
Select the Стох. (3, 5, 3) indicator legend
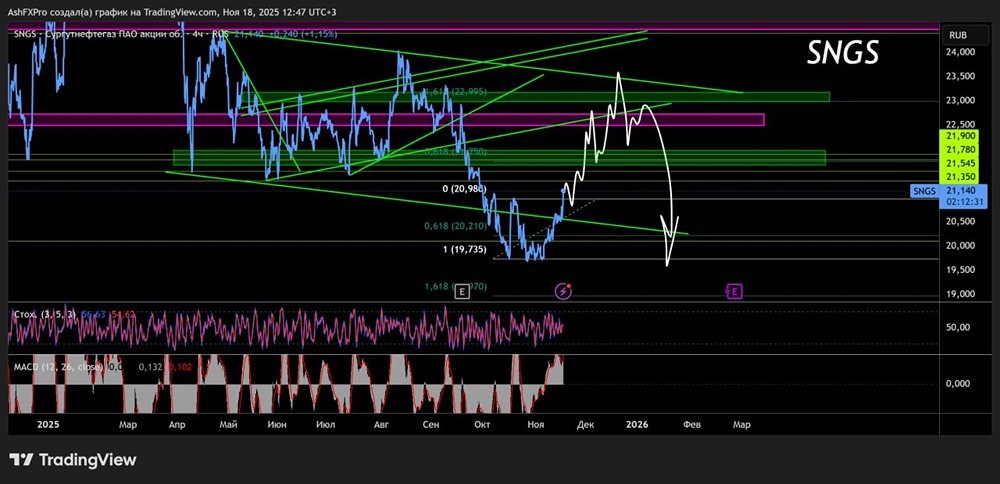click(x=45, y=314)
